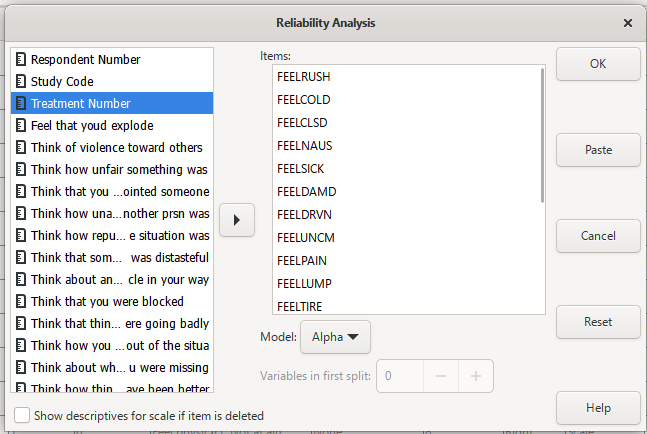The height and width of the screenshot is (434, 647).
Task: Click the variable icon beside Study Code
Action: point(21,81)
